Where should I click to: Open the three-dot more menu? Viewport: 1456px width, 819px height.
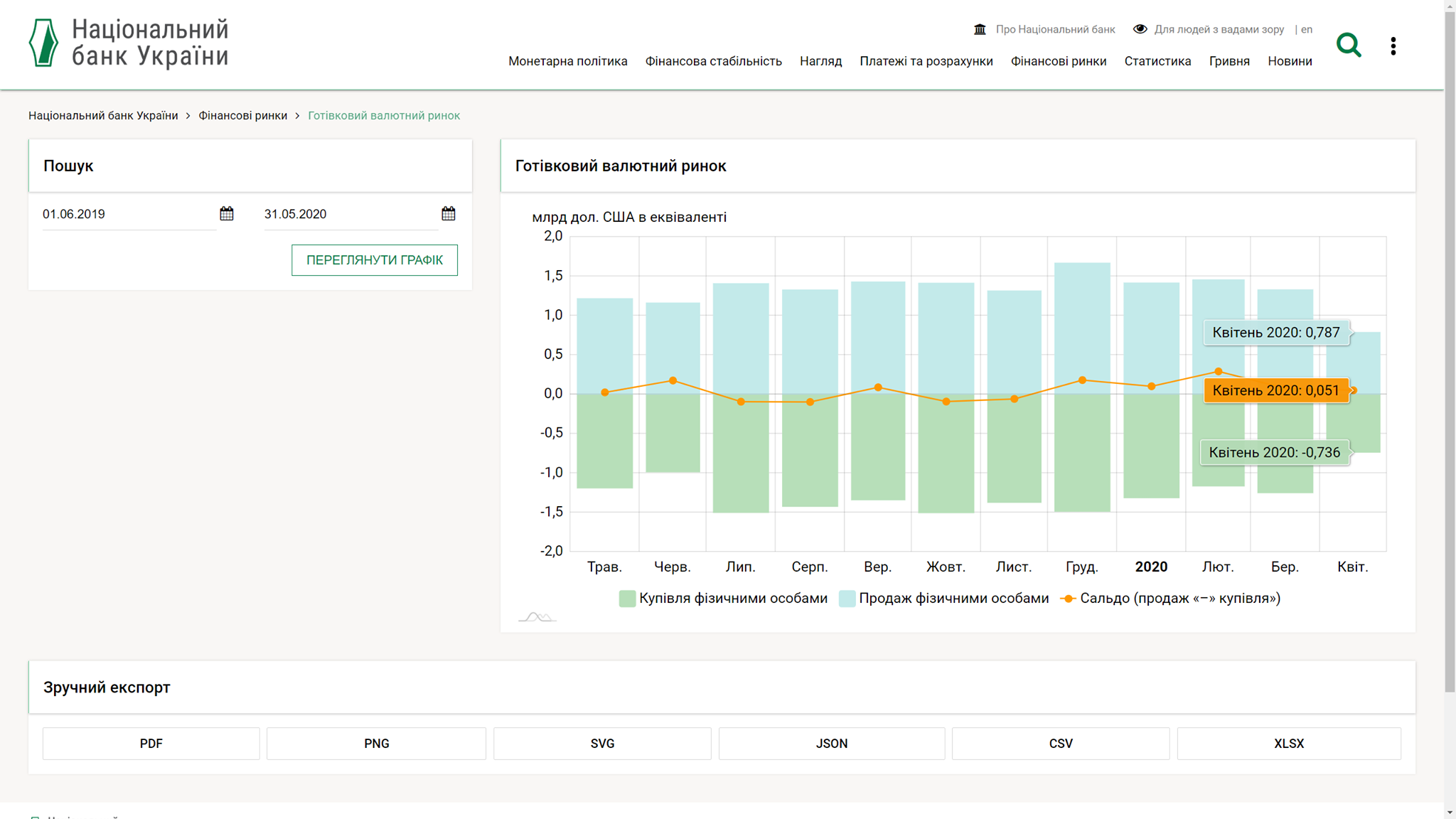point(1393,46)
